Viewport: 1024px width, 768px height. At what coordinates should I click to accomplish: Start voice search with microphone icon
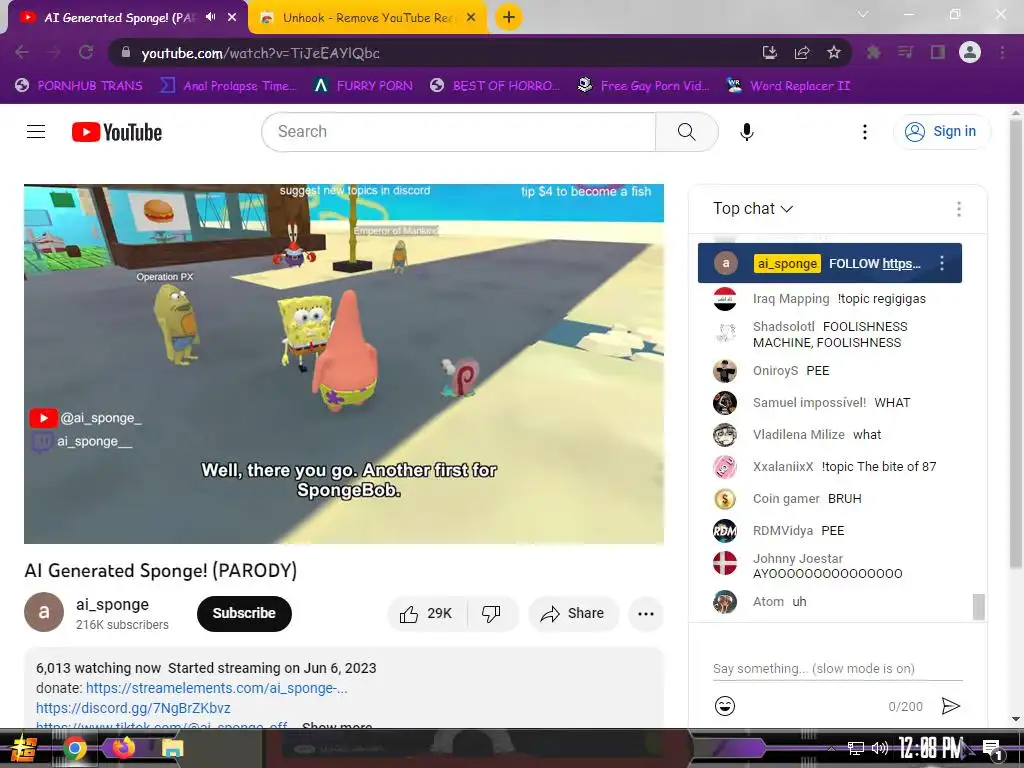click(x=746, y=132)
